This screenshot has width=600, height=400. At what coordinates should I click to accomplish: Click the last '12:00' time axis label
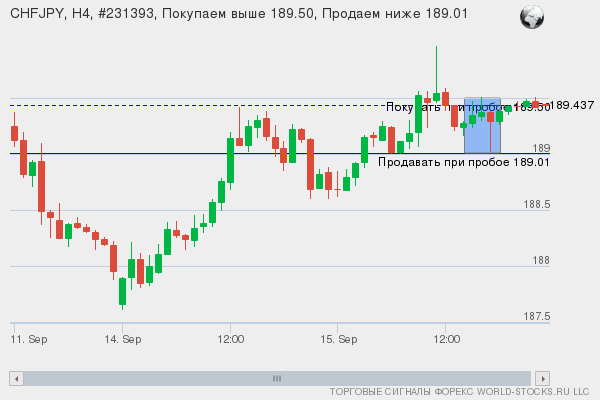(x=447, y=339)
